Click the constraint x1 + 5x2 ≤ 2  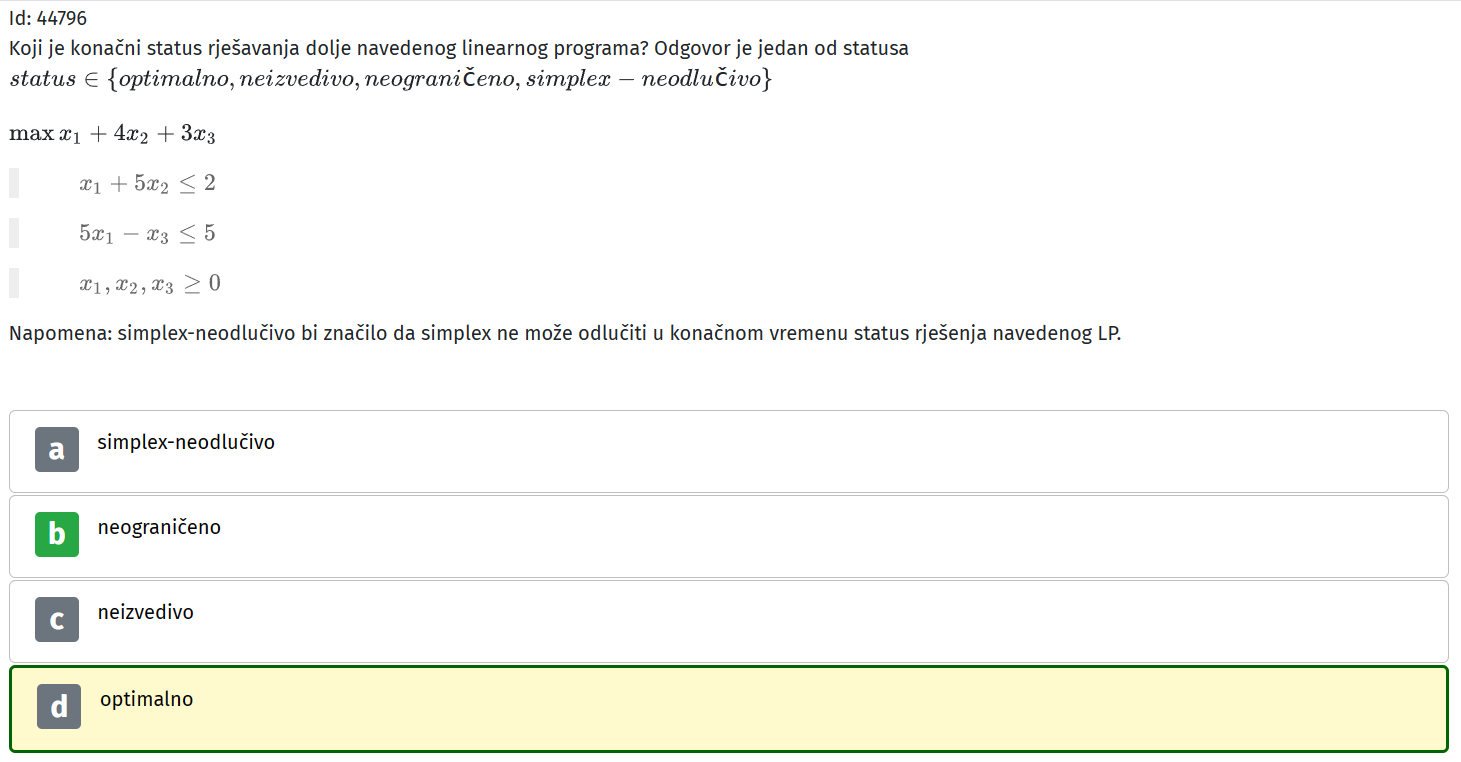148,184
